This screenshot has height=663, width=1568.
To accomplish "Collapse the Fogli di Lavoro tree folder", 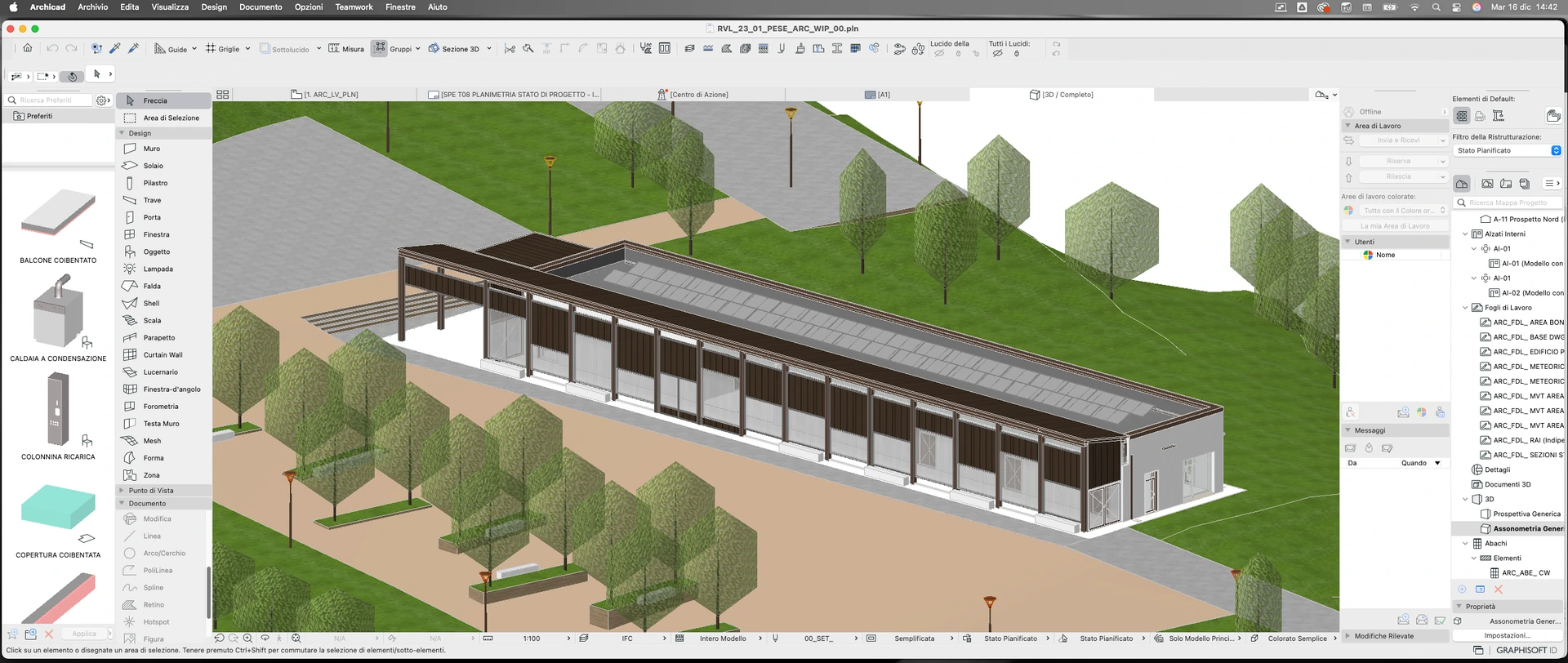I will [x=1465, y=308].
